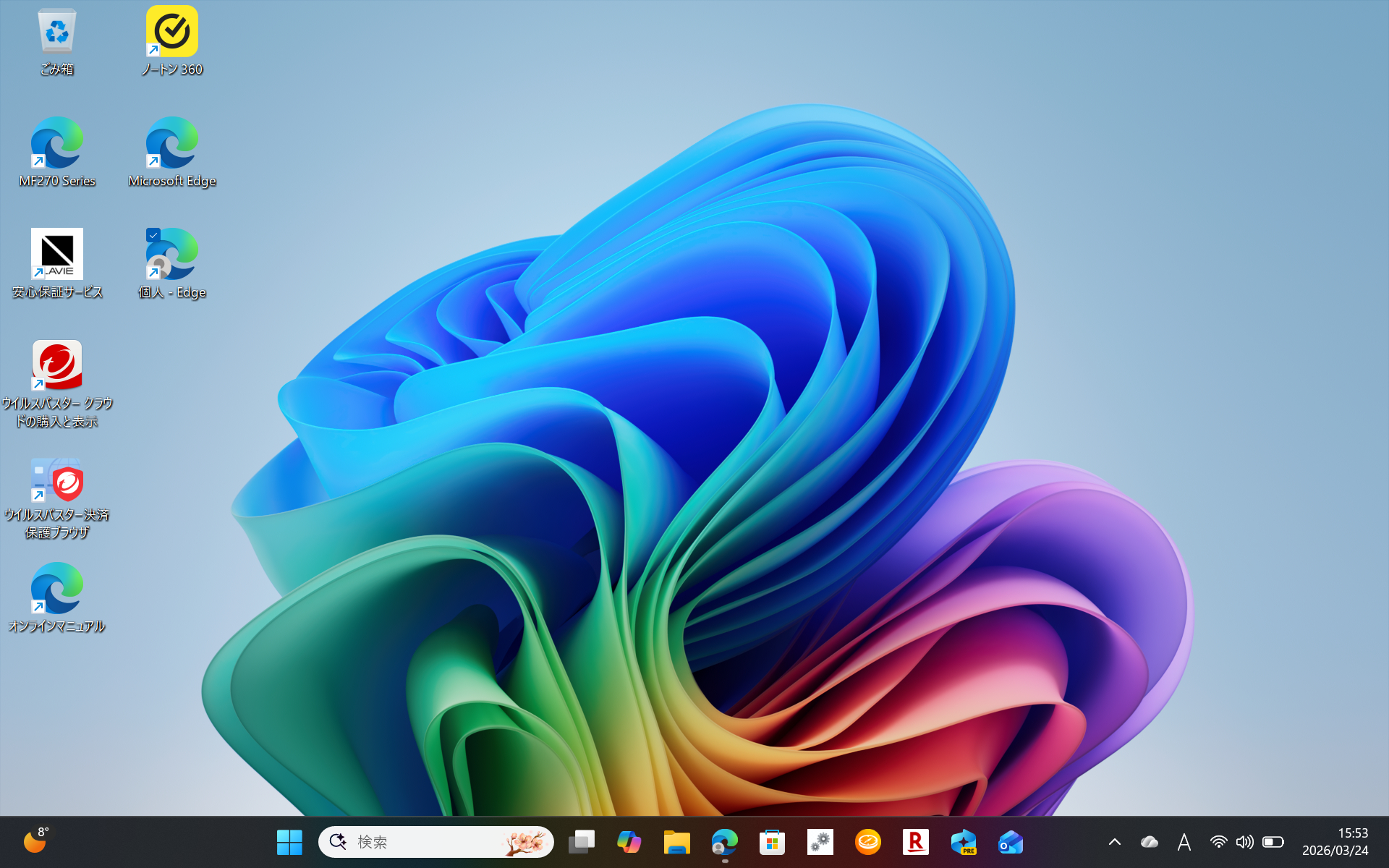Open the orange round app on taskbar

868,842
